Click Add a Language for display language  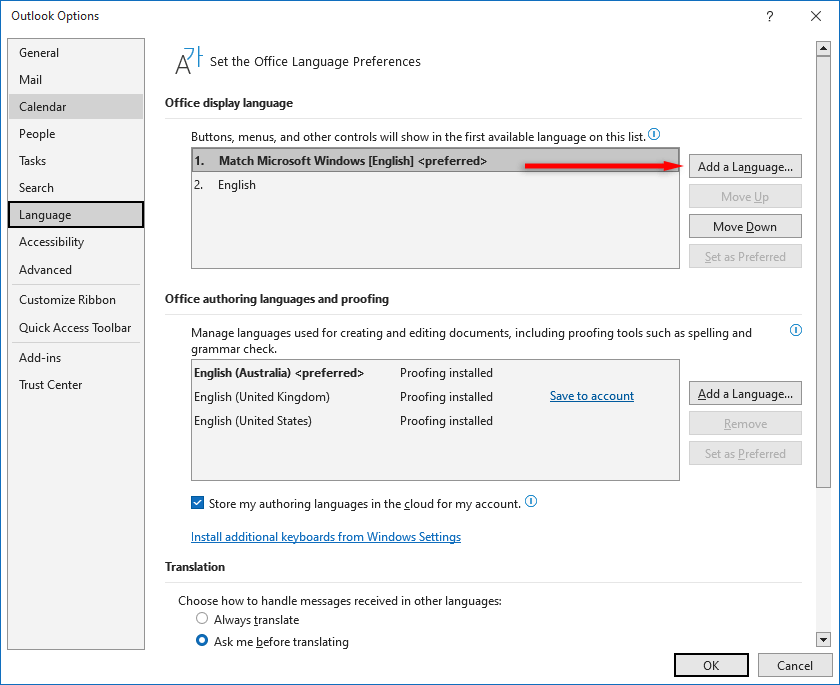coord(745,167)
